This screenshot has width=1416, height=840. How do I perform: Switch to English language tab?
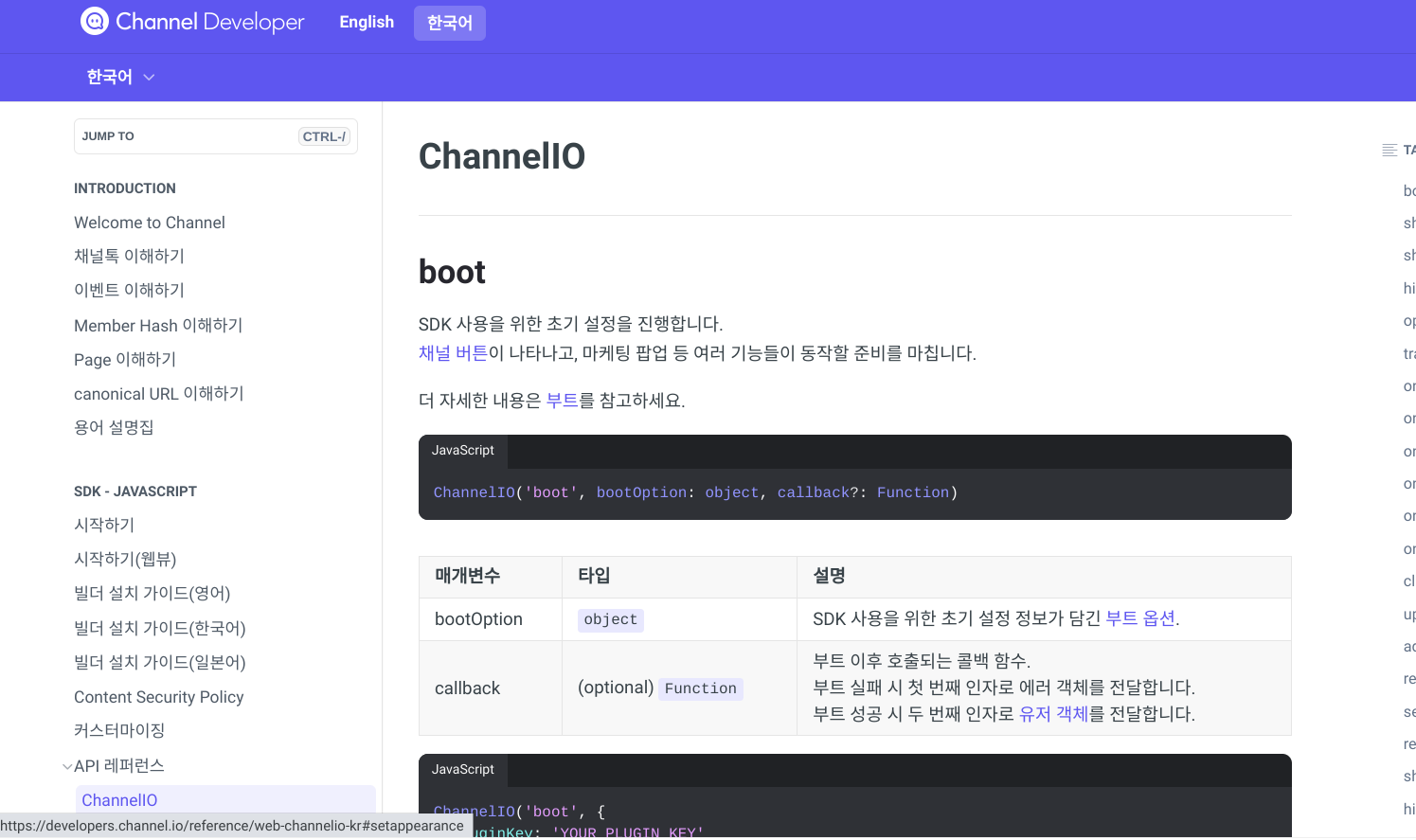pyautogui.click(x=367, y=22)
